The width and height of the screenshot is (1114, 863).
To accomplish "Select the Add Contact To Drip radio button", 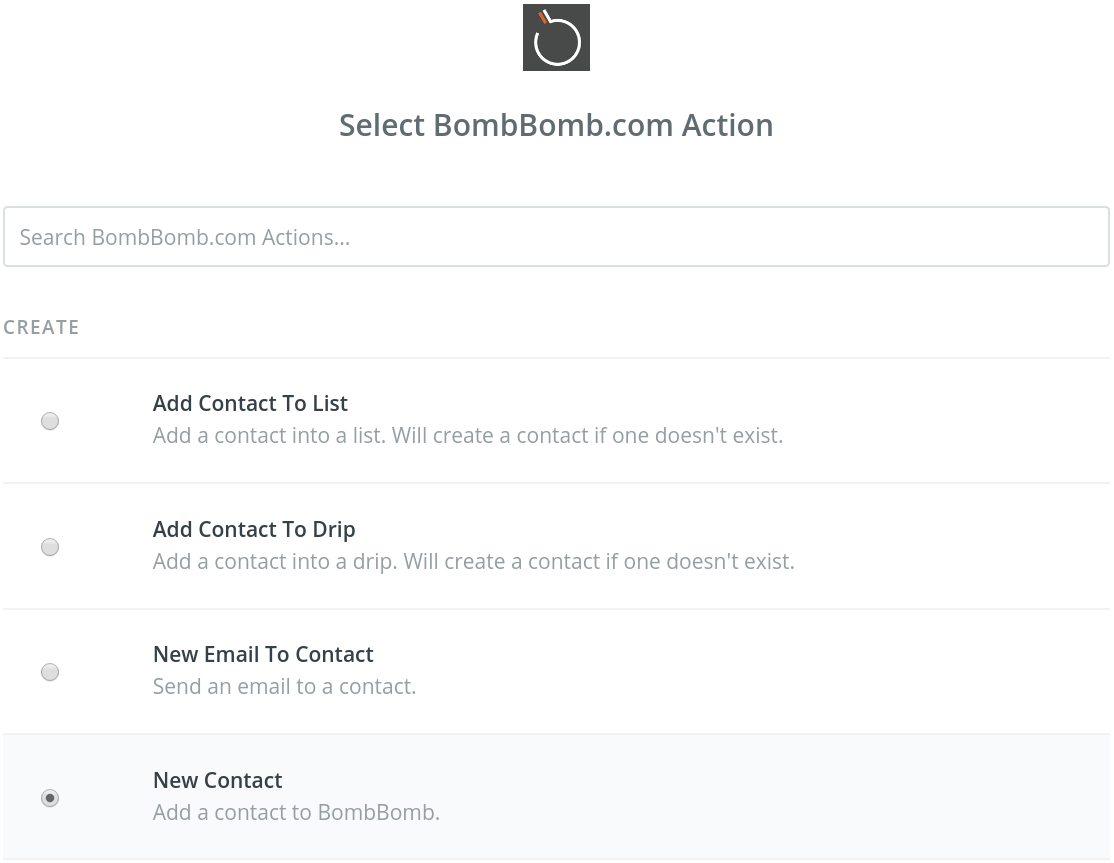I will [50, 547].
